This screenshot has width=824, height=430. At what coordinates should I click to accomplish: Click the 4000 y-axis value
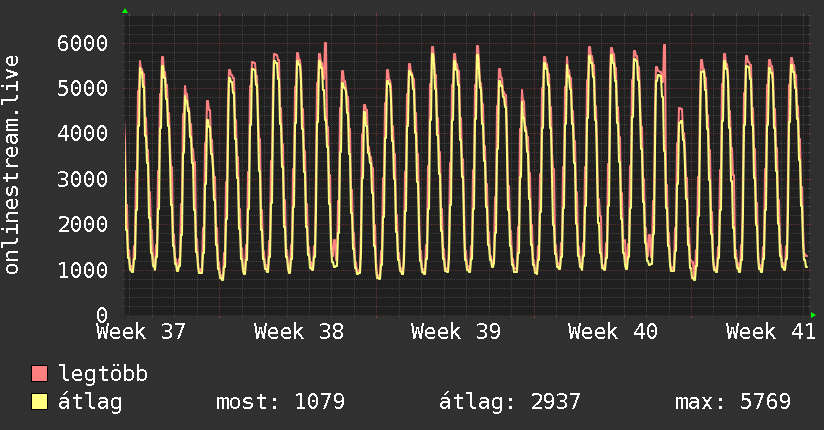(83, 134)
